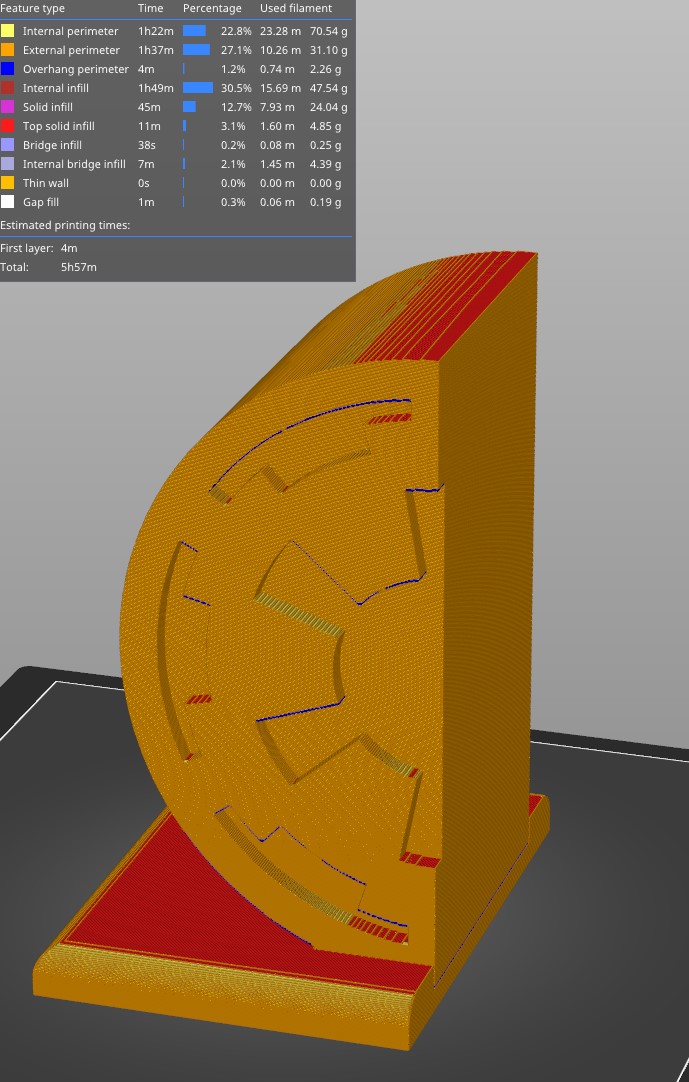Toggle visibility of External perimeter label

[x=71, y=50]
